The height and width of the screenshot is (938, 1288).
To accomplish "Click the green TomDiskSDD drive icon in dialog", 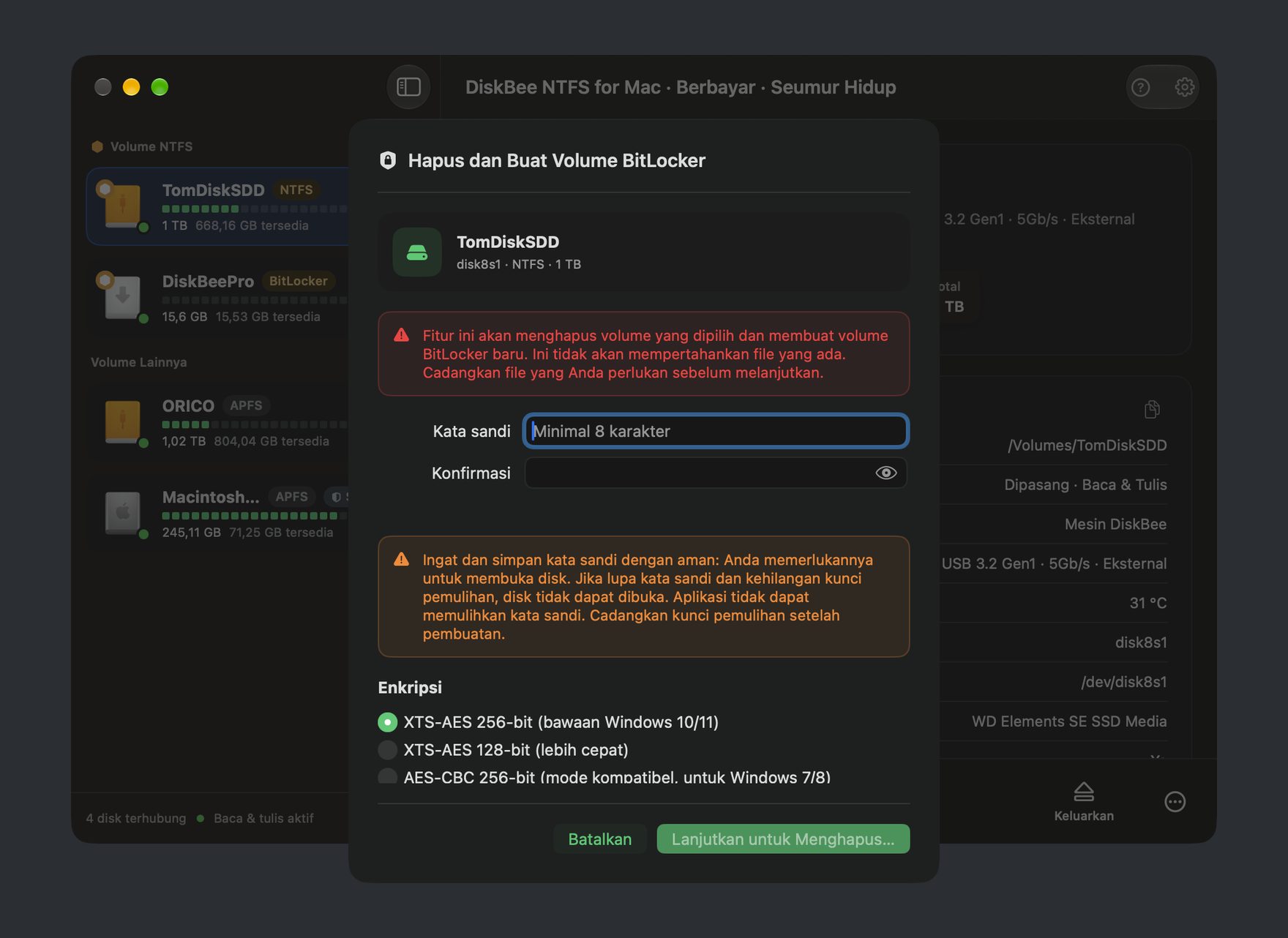I will (417, 252).
